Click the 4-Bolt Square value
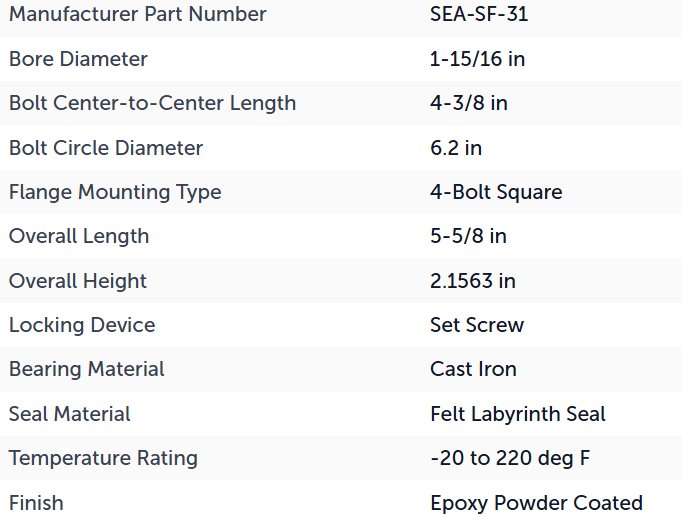Viewport: 682px width, 517px height. click(496, 192)
